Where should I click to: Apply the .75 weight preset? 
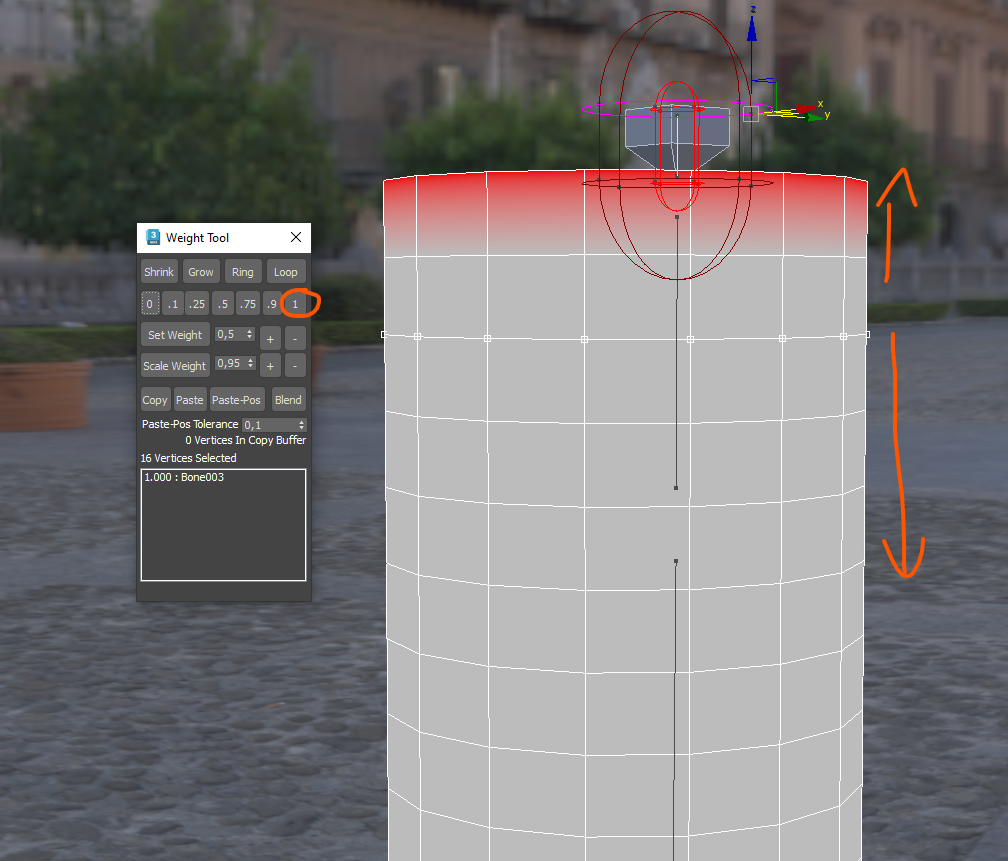point(248,304)
